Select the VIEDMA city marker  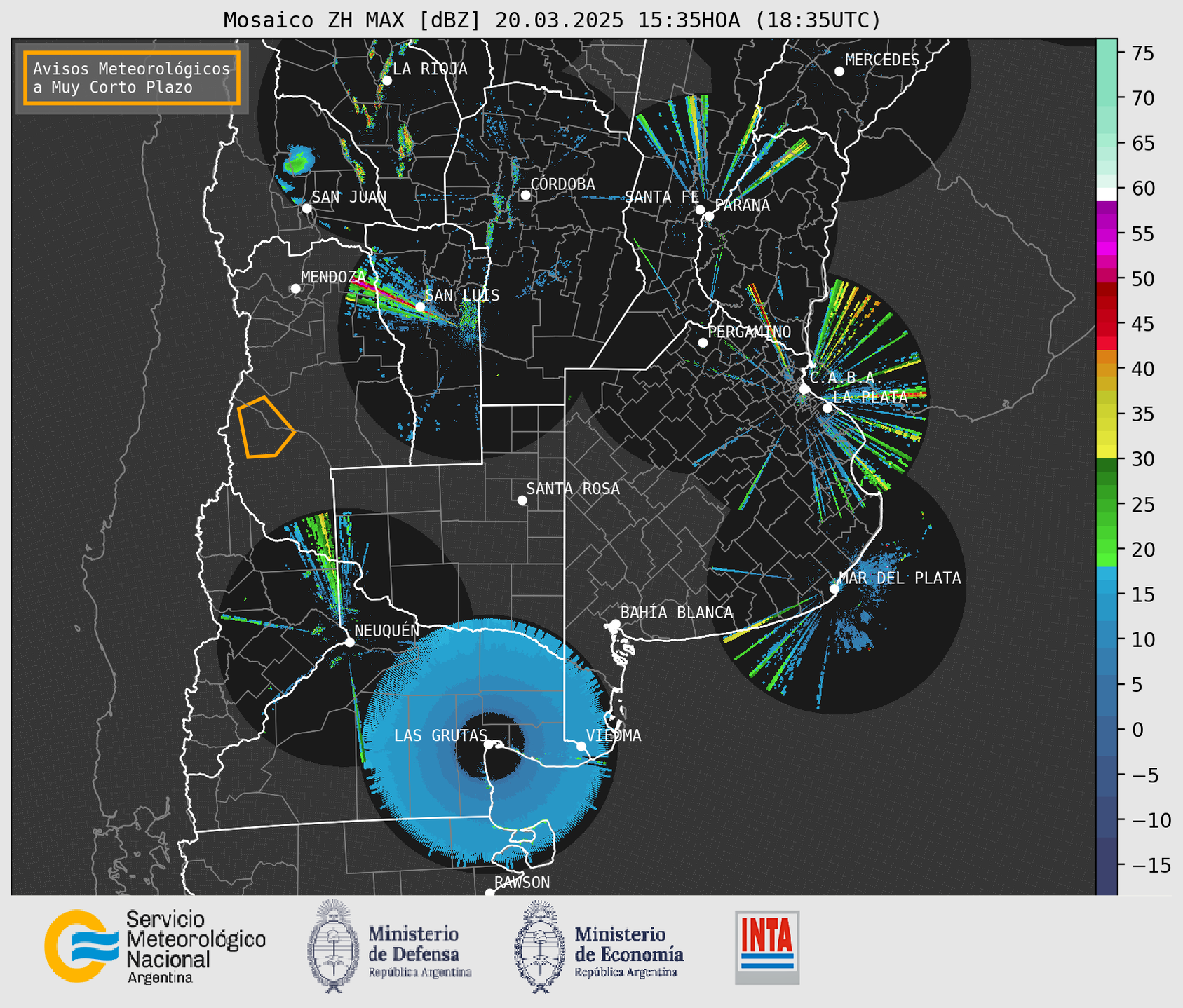581,746
